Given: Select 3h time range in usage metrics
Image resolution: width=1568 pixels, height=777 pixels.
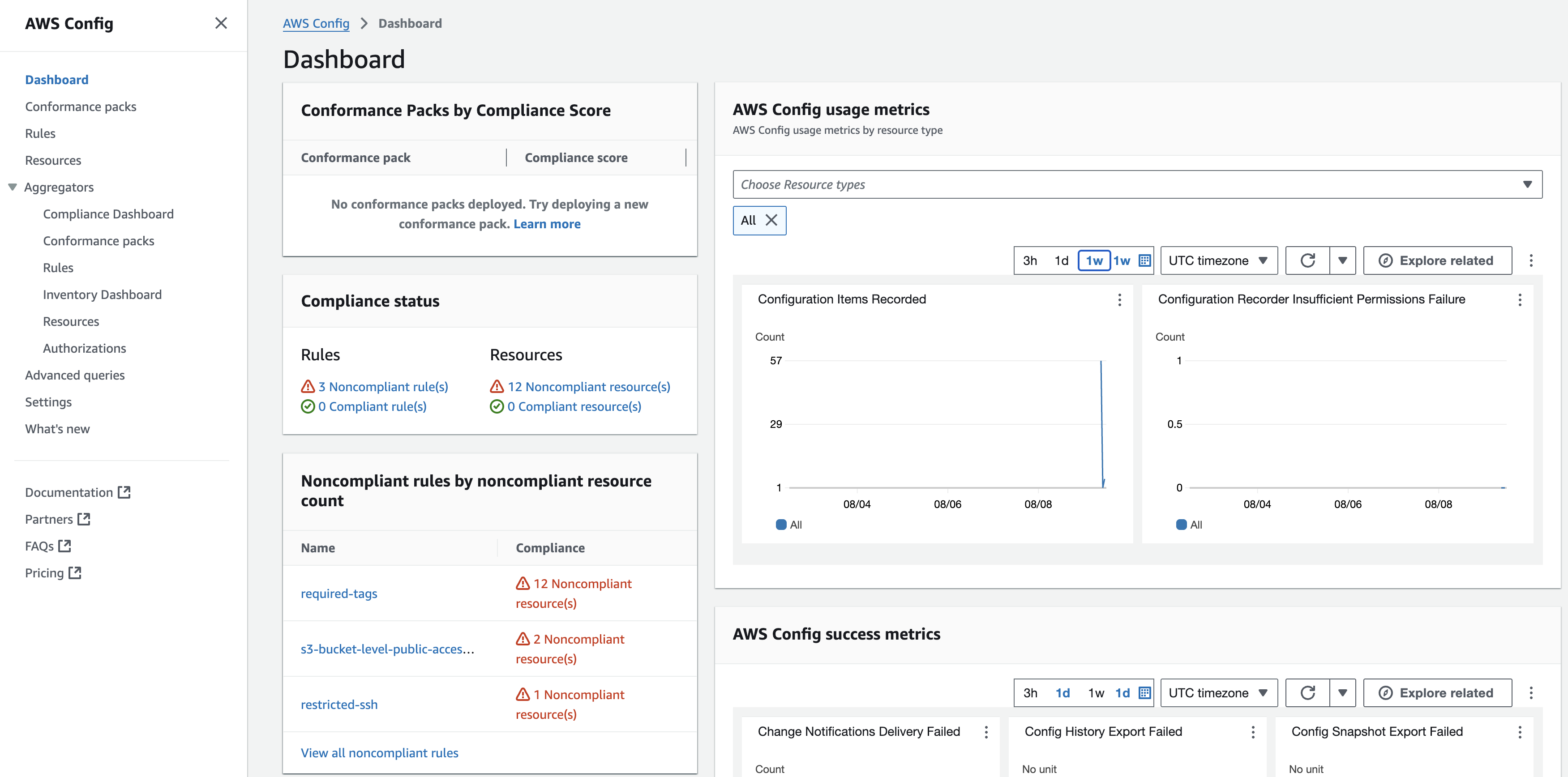Looking at the screenshot, I should pyautogui.click(x=1030, y=260).
